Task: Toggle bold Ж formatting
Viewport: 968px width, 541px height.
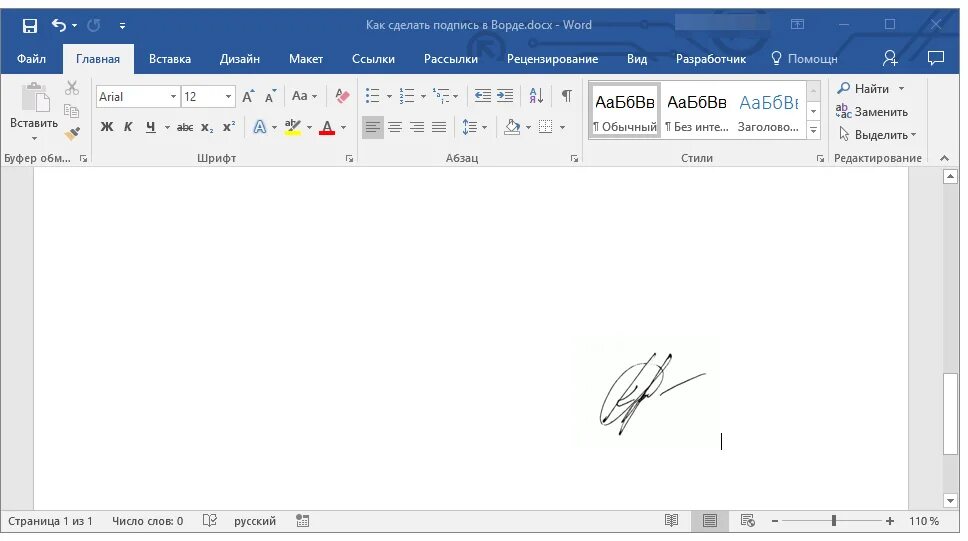Action: (107, 127)
